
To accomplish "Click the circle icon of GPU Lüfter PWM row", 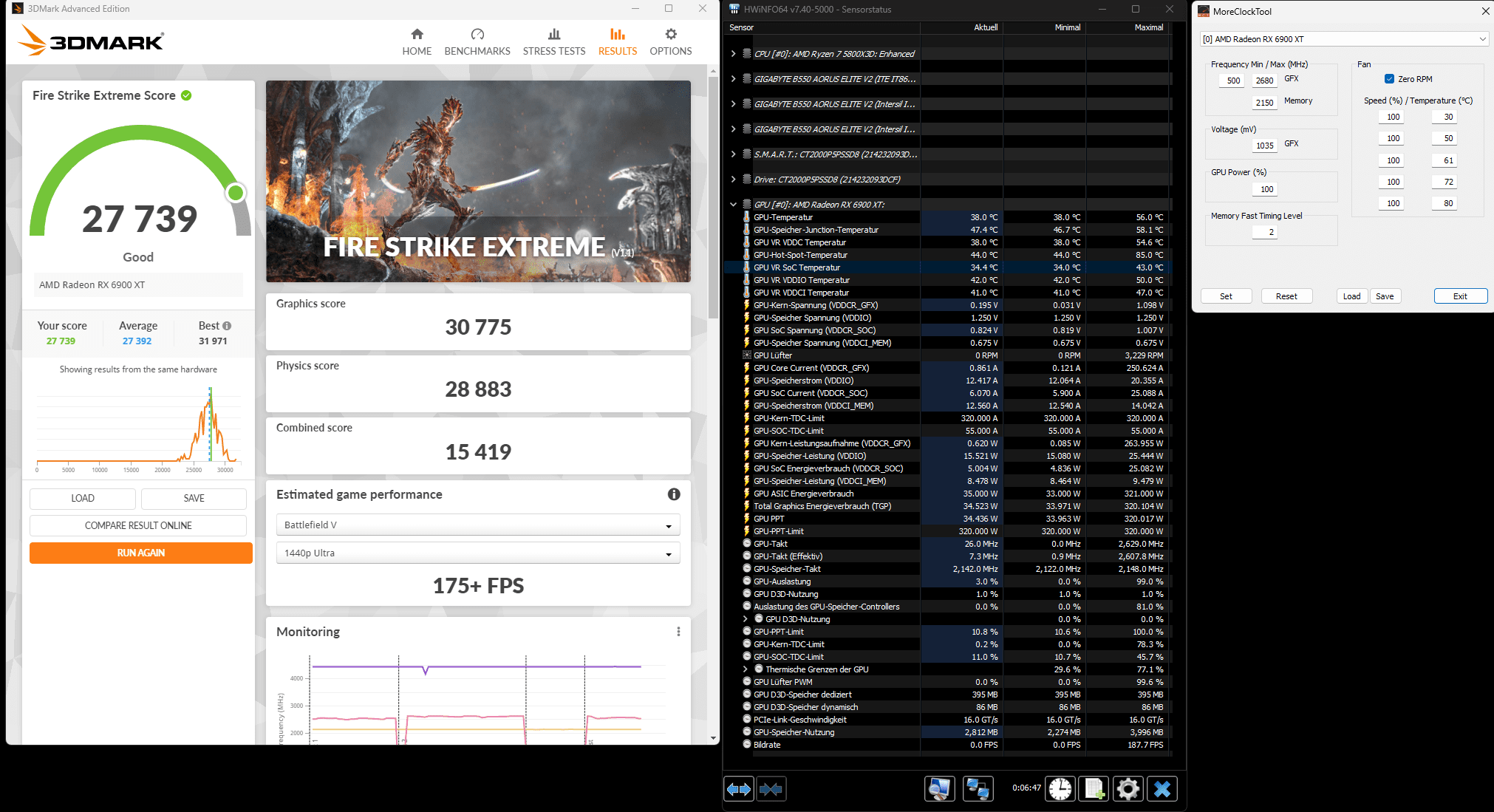I will [747, 682].
